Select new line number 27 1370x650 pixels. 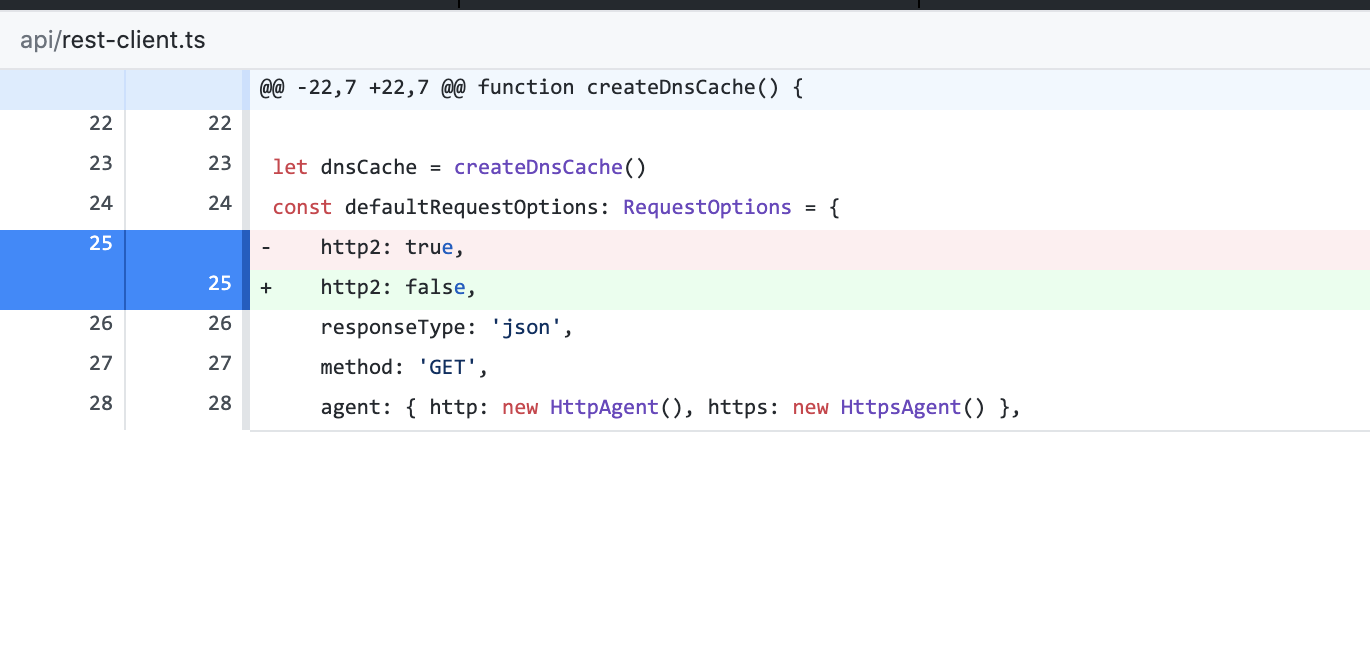click(220, 363)
